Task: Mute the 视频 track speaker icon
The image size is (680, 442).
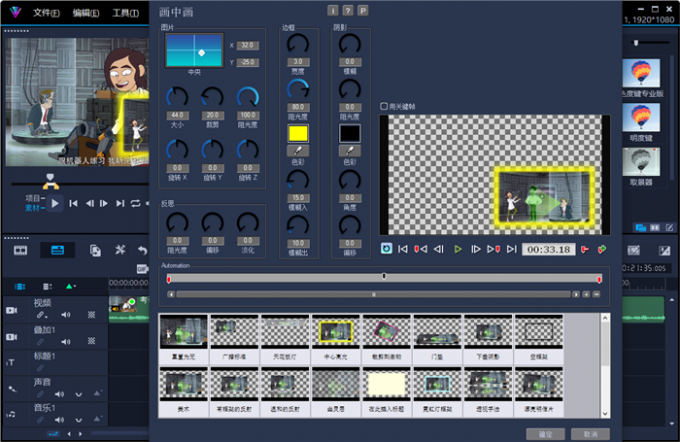Action: (67, 314)
